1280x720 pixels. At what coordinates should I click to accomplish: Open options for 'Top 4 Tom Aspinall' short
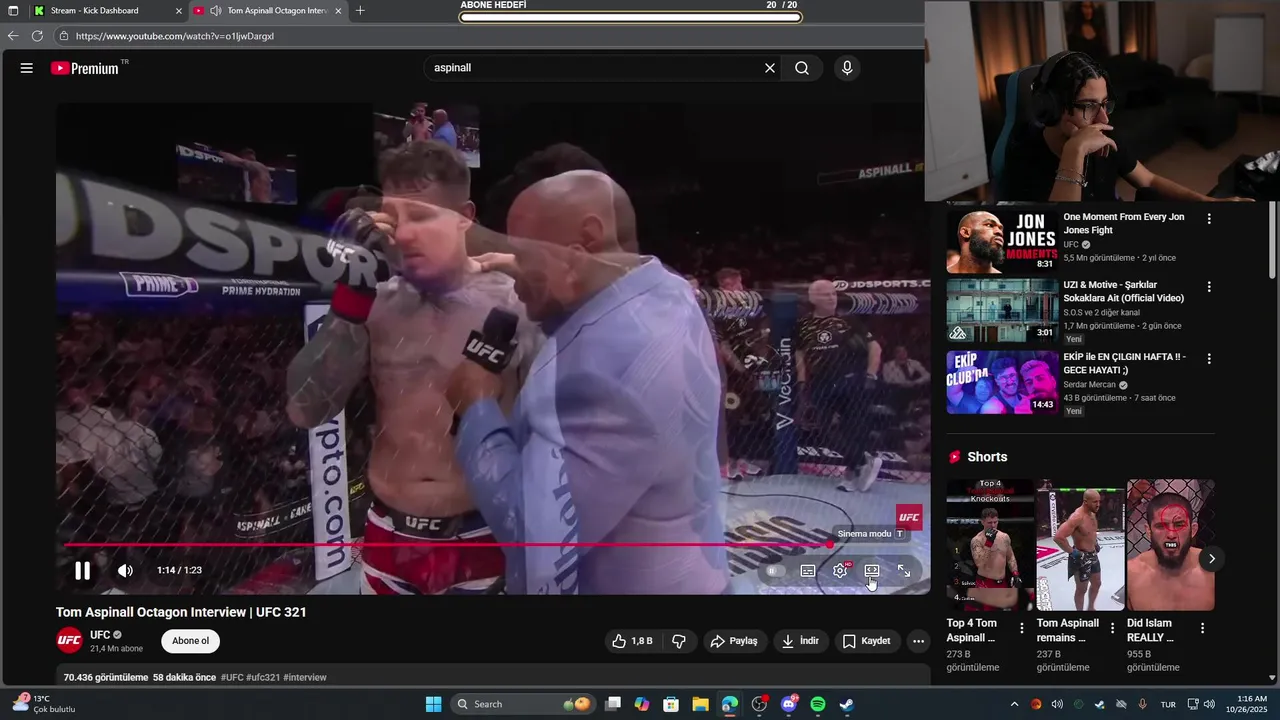(1022, 628)
